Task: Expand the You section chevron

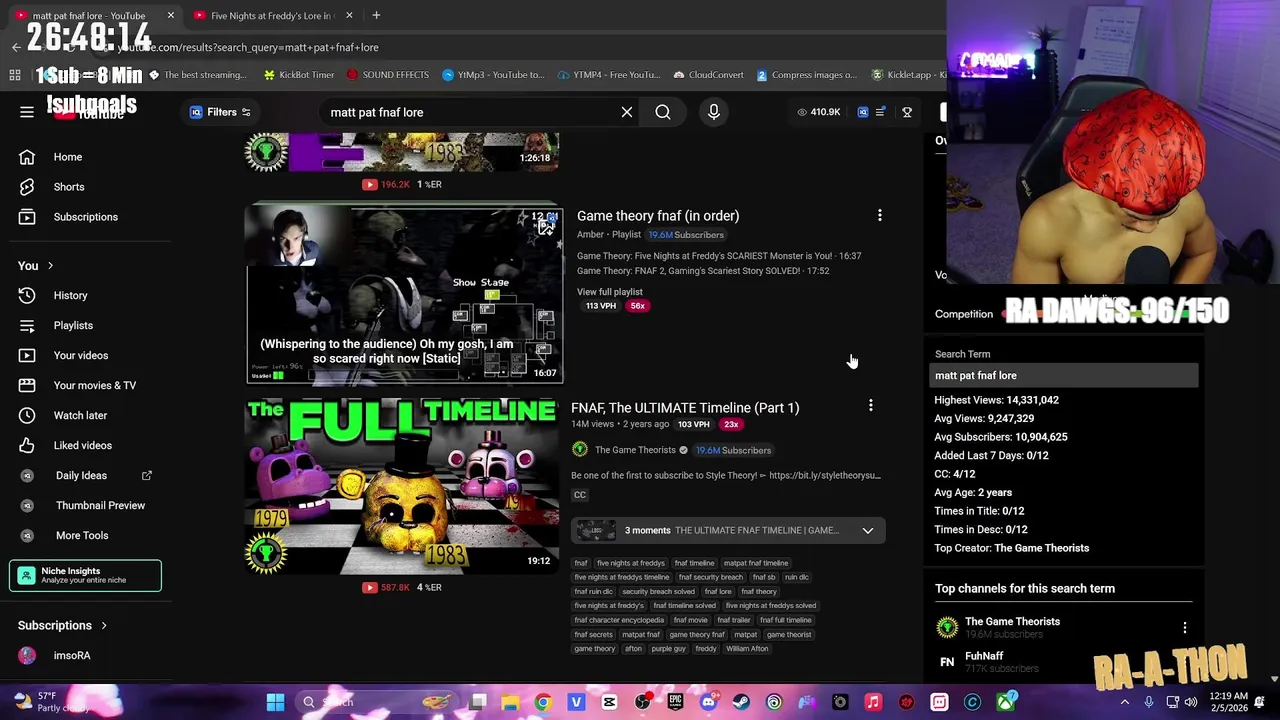Action: pyautogui.click(x=50, y=266)
